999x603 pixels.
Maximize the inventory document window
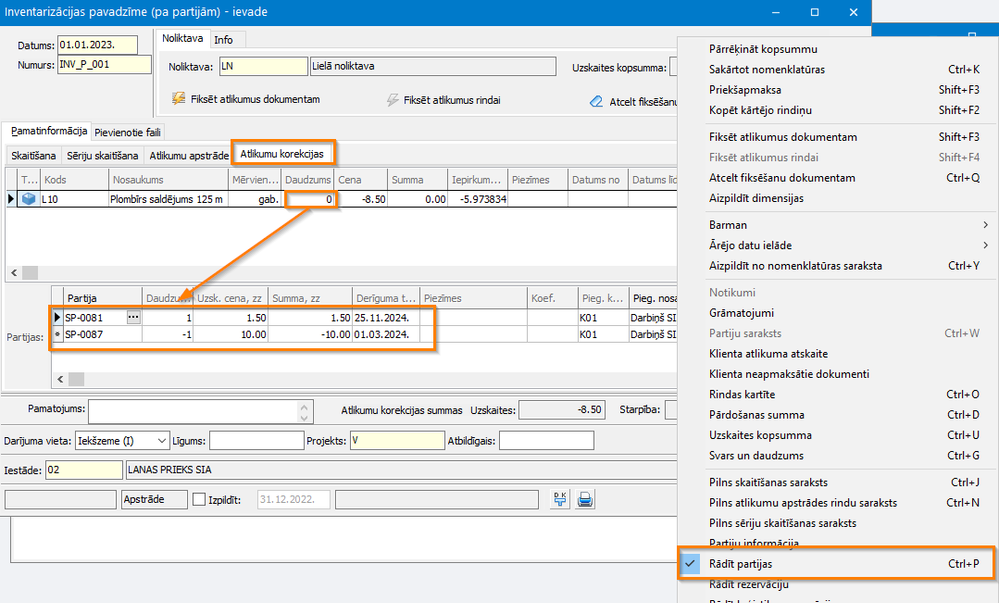[814, 12]
